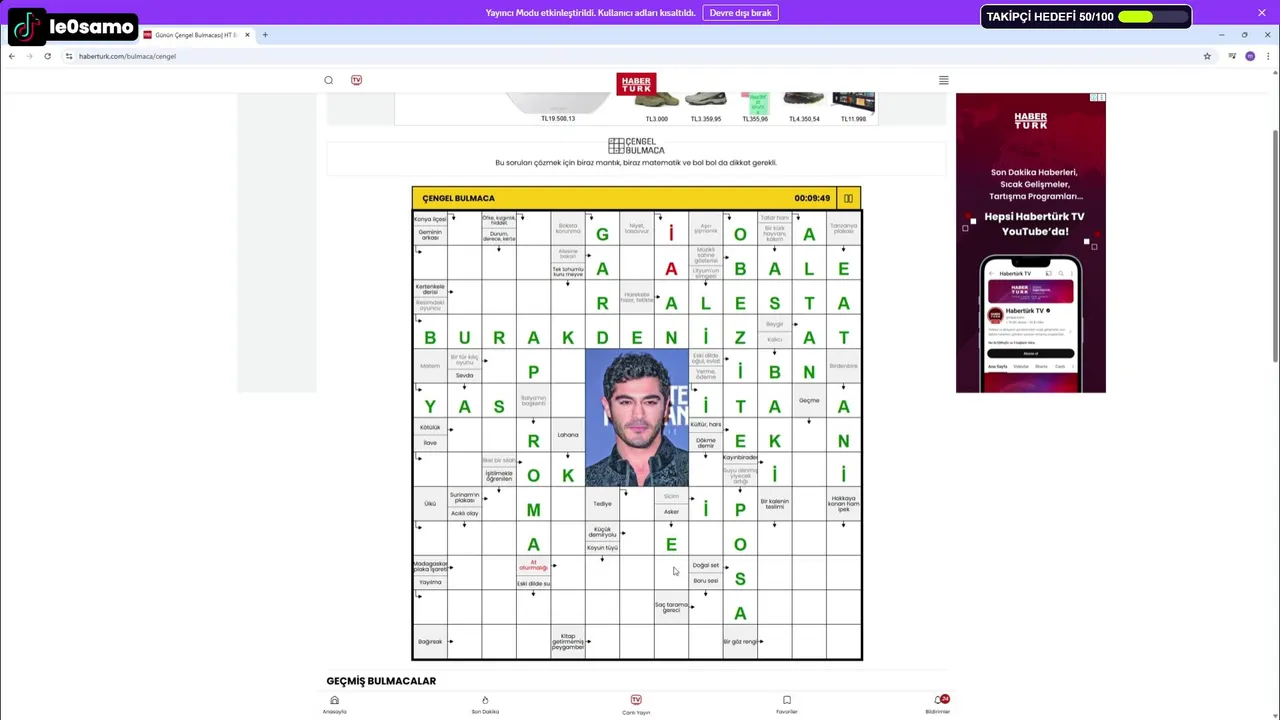
Task: Open Canlı Yayın in bottom navigation
Action: click(x=636, y=705)
